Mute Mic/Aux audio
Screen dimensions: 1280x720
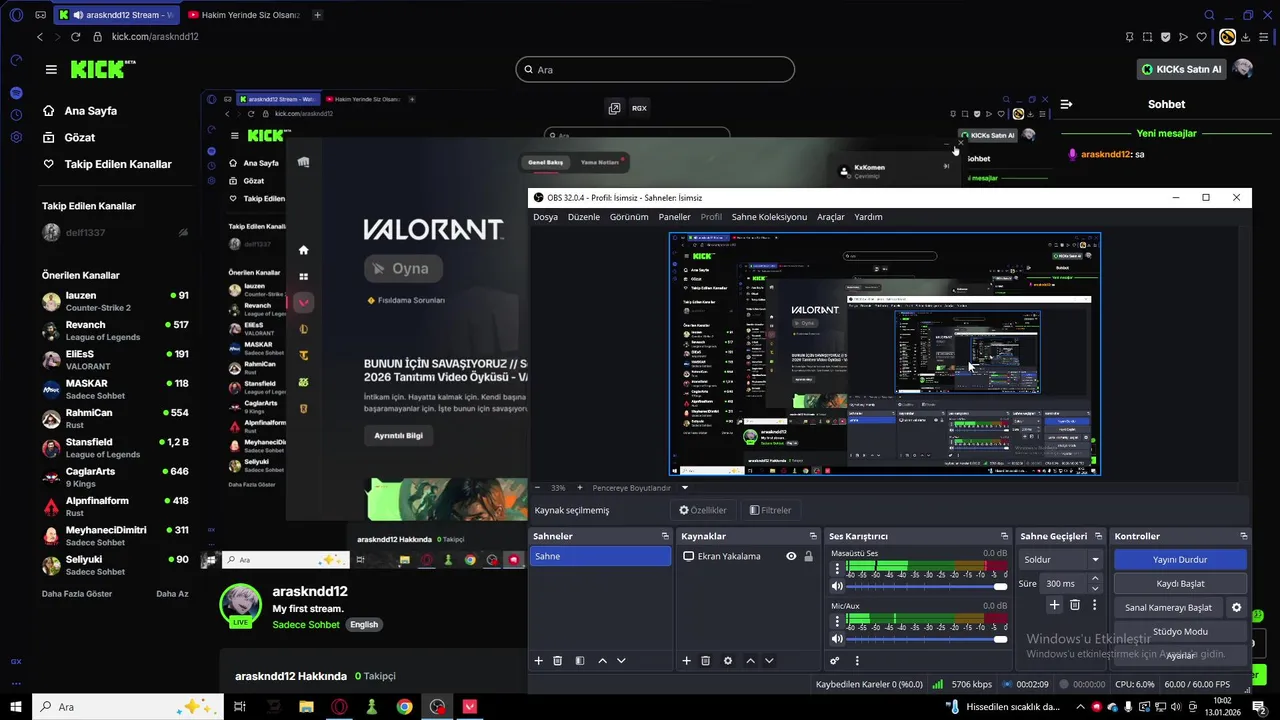837,639
